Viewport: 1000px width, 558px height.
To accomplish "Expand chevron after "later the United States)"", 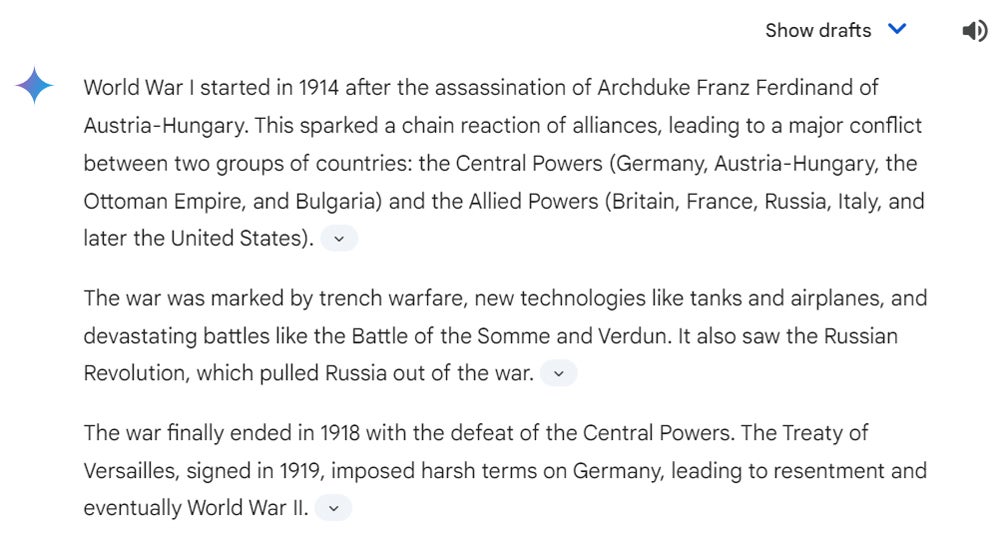I will pyautogui.click(x=339, y=239).
